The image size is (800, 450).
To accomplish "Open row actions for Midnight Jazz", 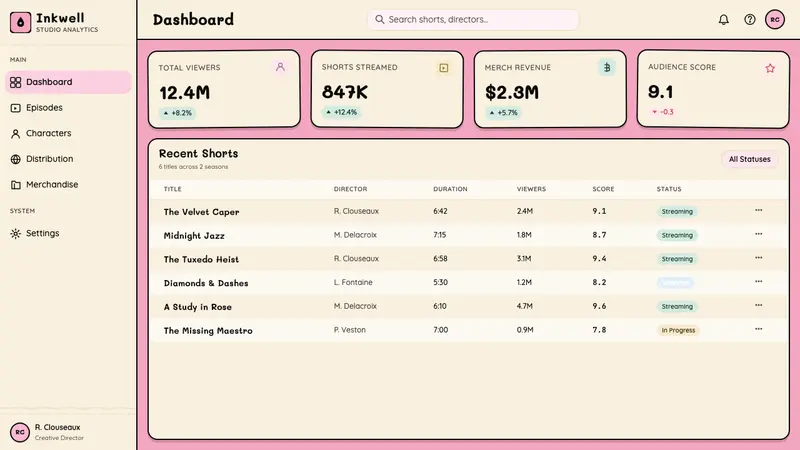I will pyautogui.click(x=759, y=234).
